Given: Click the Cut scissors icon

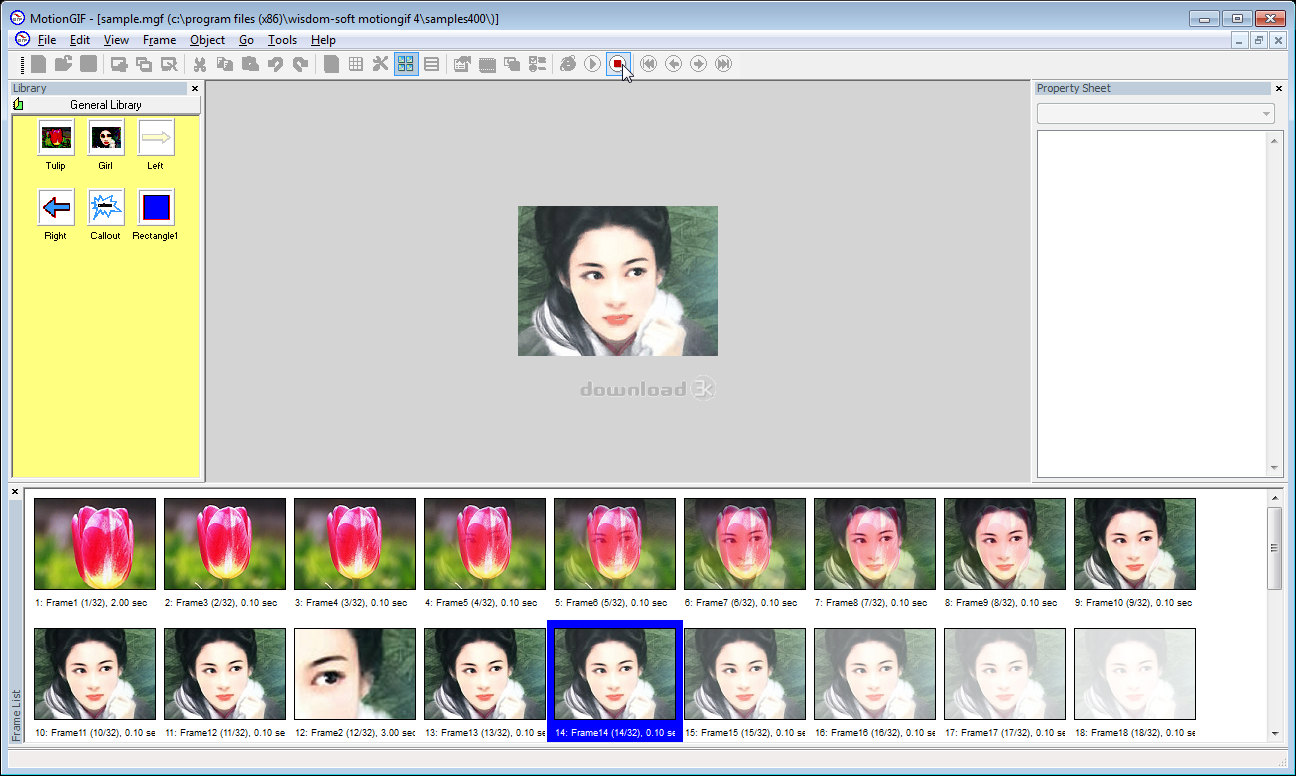Looking at the screenshot, I should pyautogui.click(x=200, y=64).
